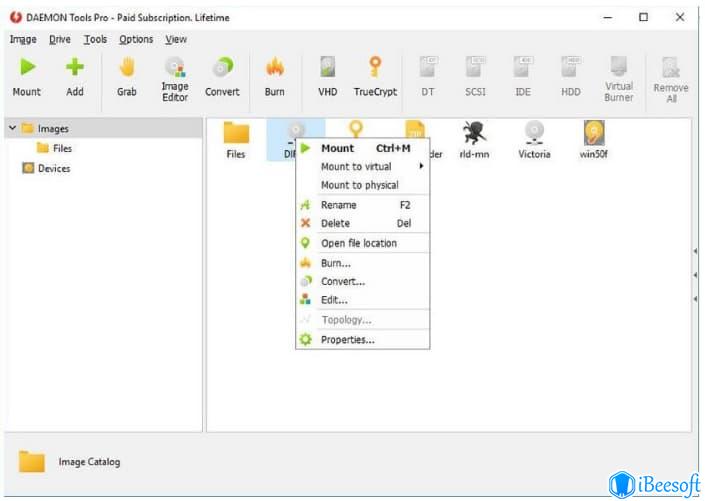
Task: Select Delete in the context menu
Action: (x=362, y=223)
